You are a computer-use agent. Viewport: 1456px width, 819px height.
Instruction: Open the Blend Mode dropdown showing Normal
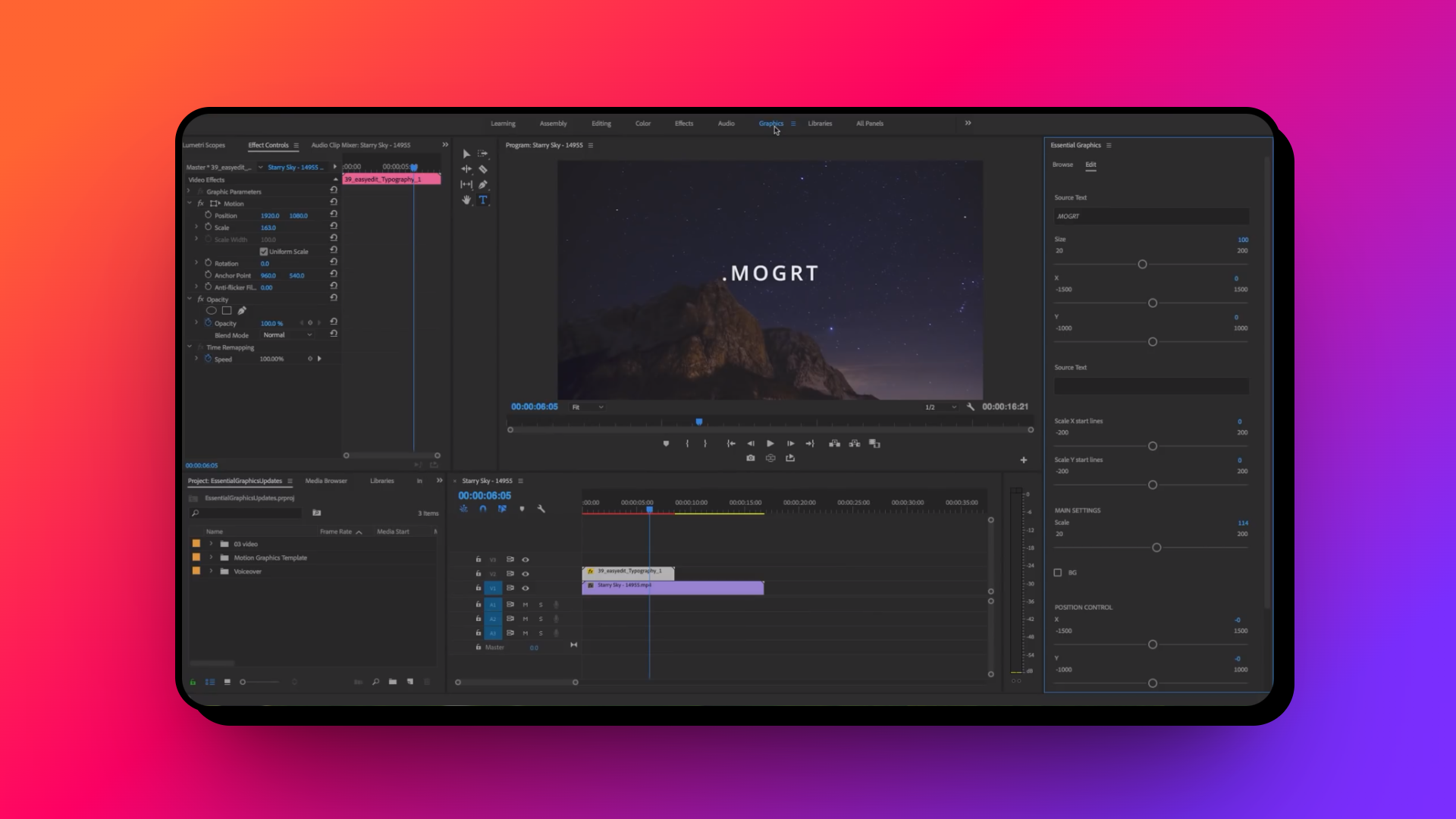coord(287,334)
